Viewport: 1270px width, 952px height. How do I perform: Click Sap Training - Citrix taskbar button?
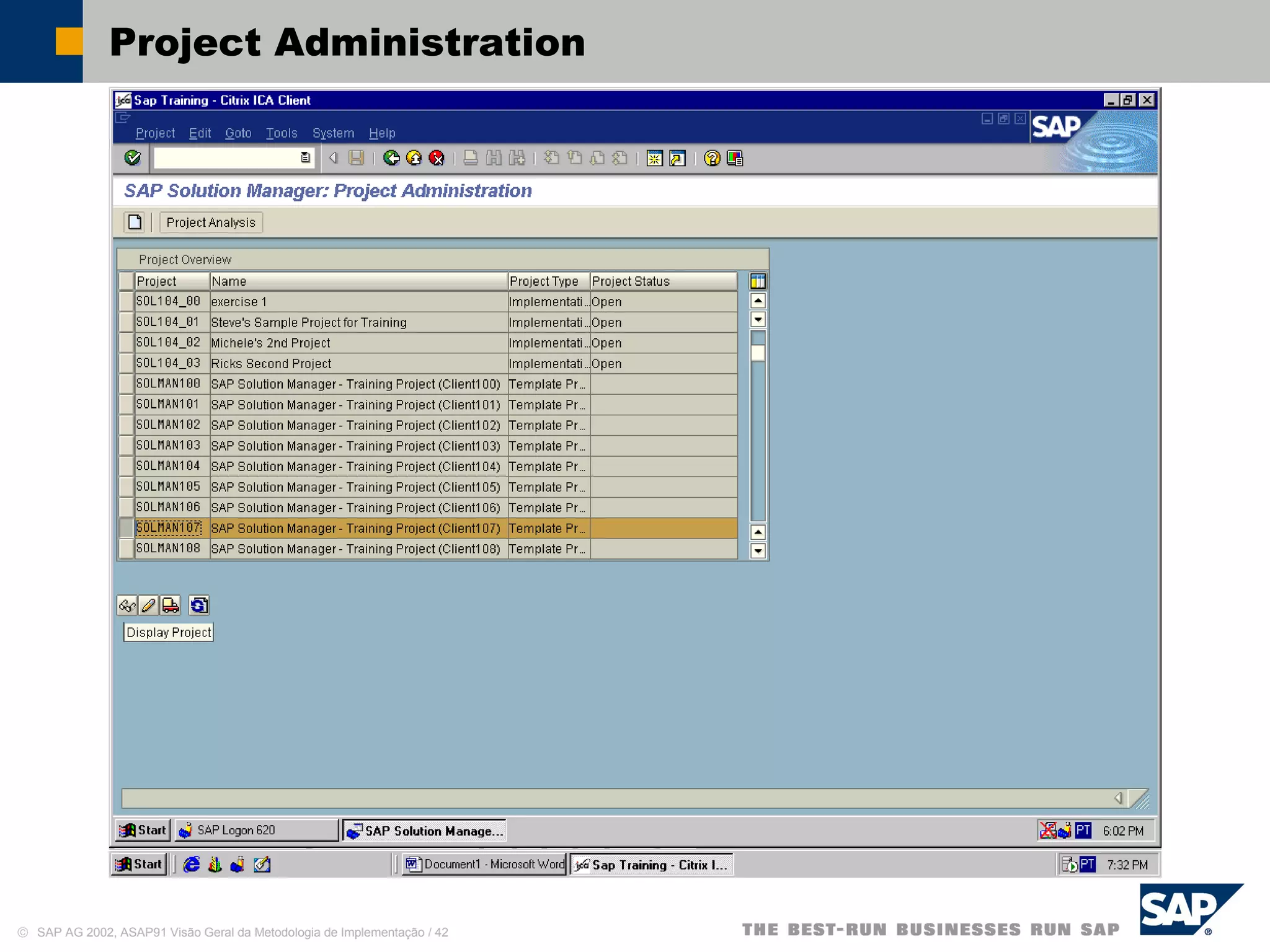(x=651, y=865)
